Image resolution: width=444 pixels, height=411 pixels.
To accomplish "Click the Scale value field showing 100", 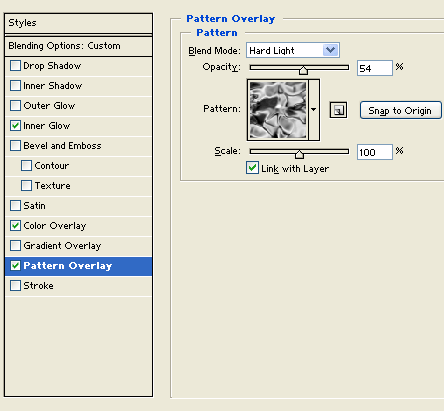I will pyautogui.click(x=375, y=152).
